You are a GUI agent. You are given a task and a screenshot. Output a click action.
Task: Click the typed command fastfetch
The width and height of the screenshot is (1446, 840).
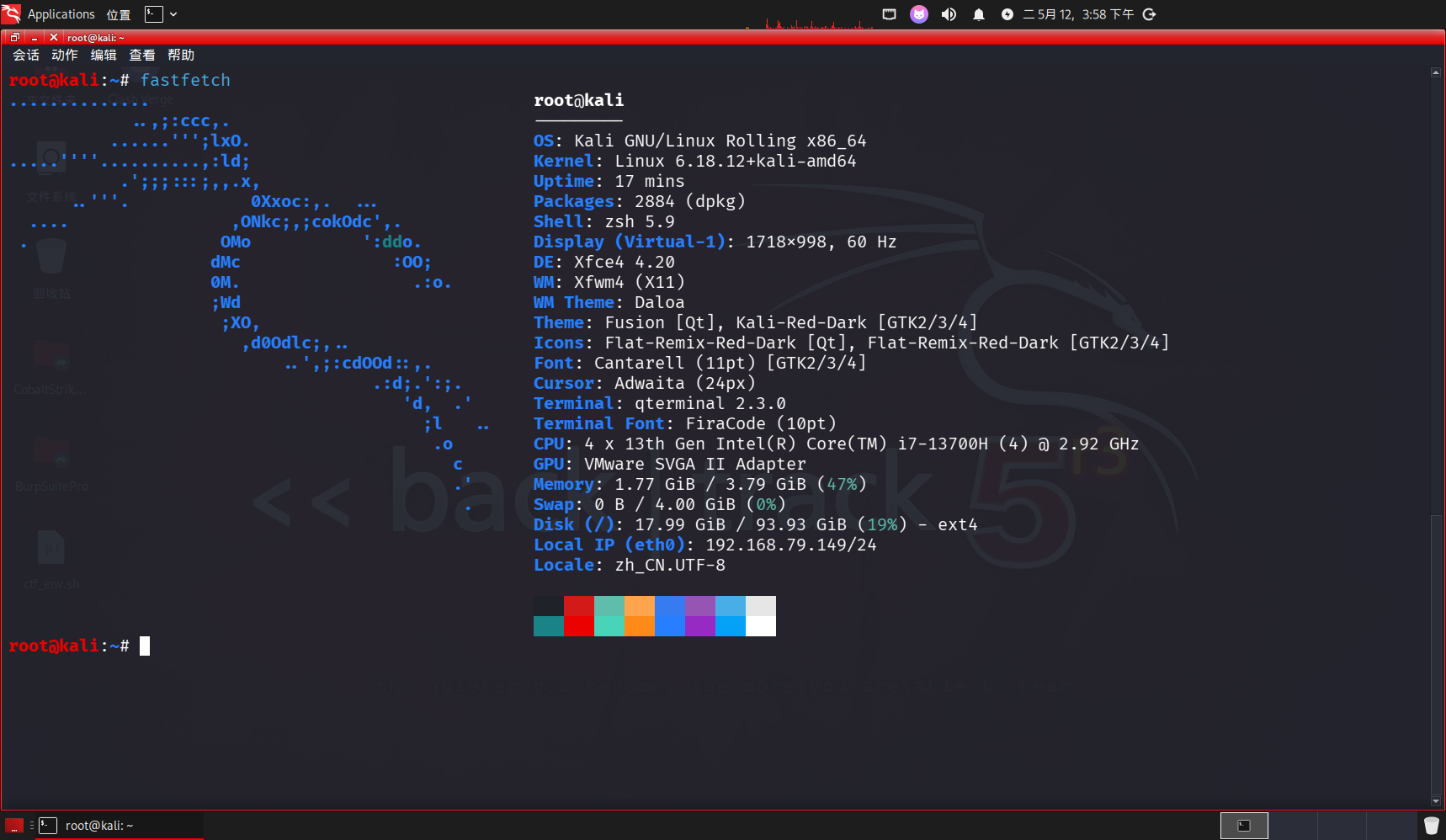(185, 80)
